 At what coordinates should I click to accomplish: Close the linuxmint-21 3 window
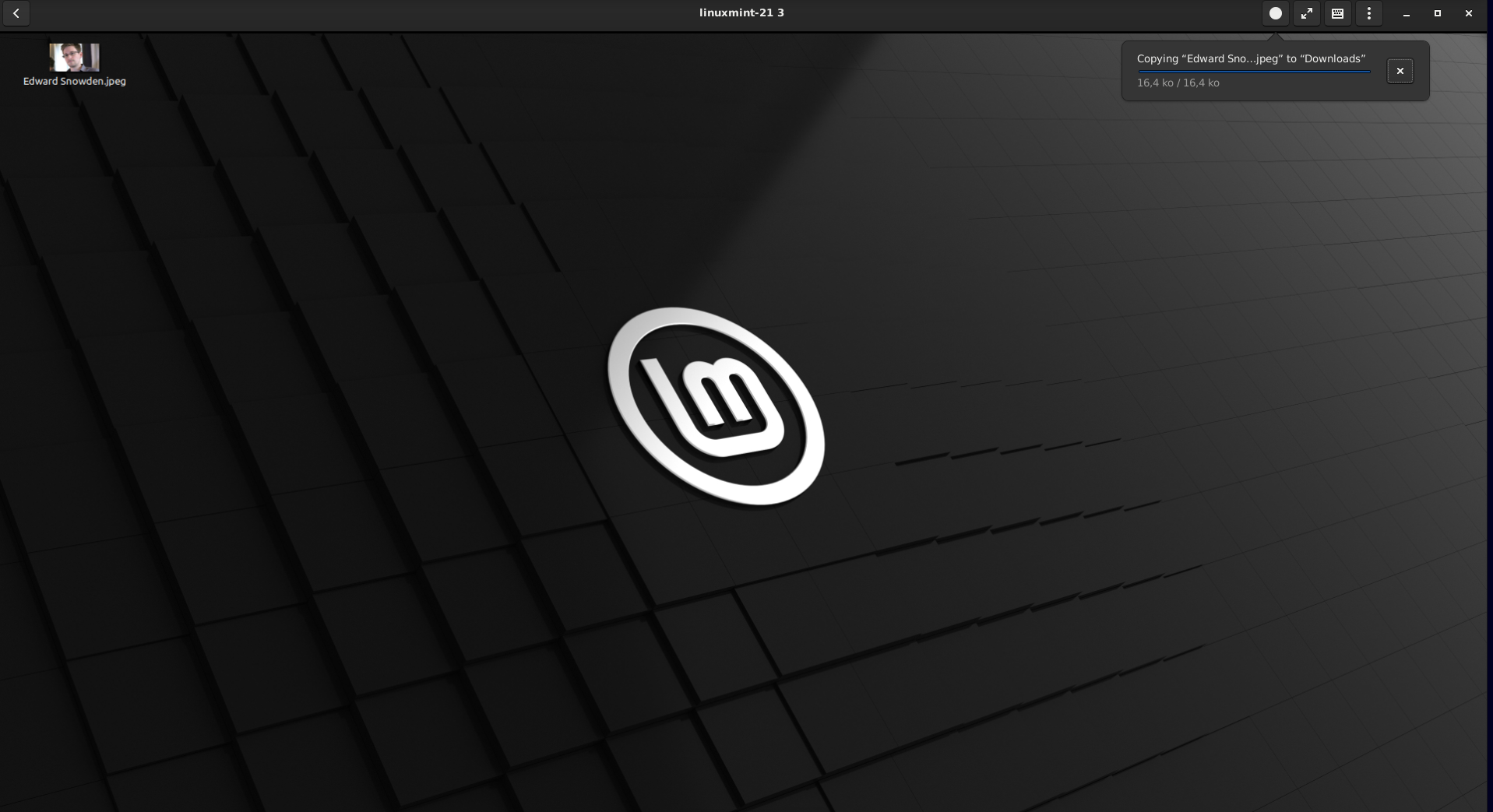coord(1469,13)
